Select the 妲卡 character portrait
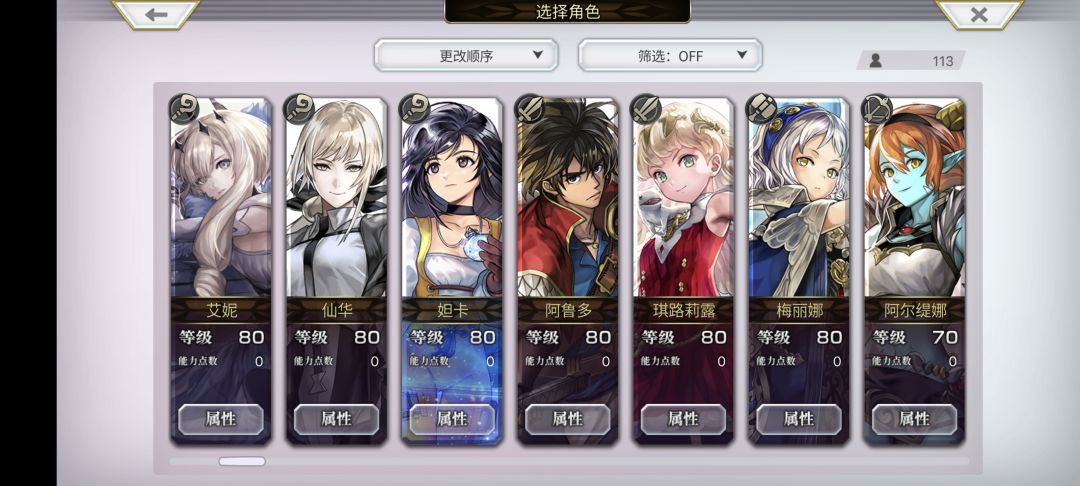 (x=452, y=198)
